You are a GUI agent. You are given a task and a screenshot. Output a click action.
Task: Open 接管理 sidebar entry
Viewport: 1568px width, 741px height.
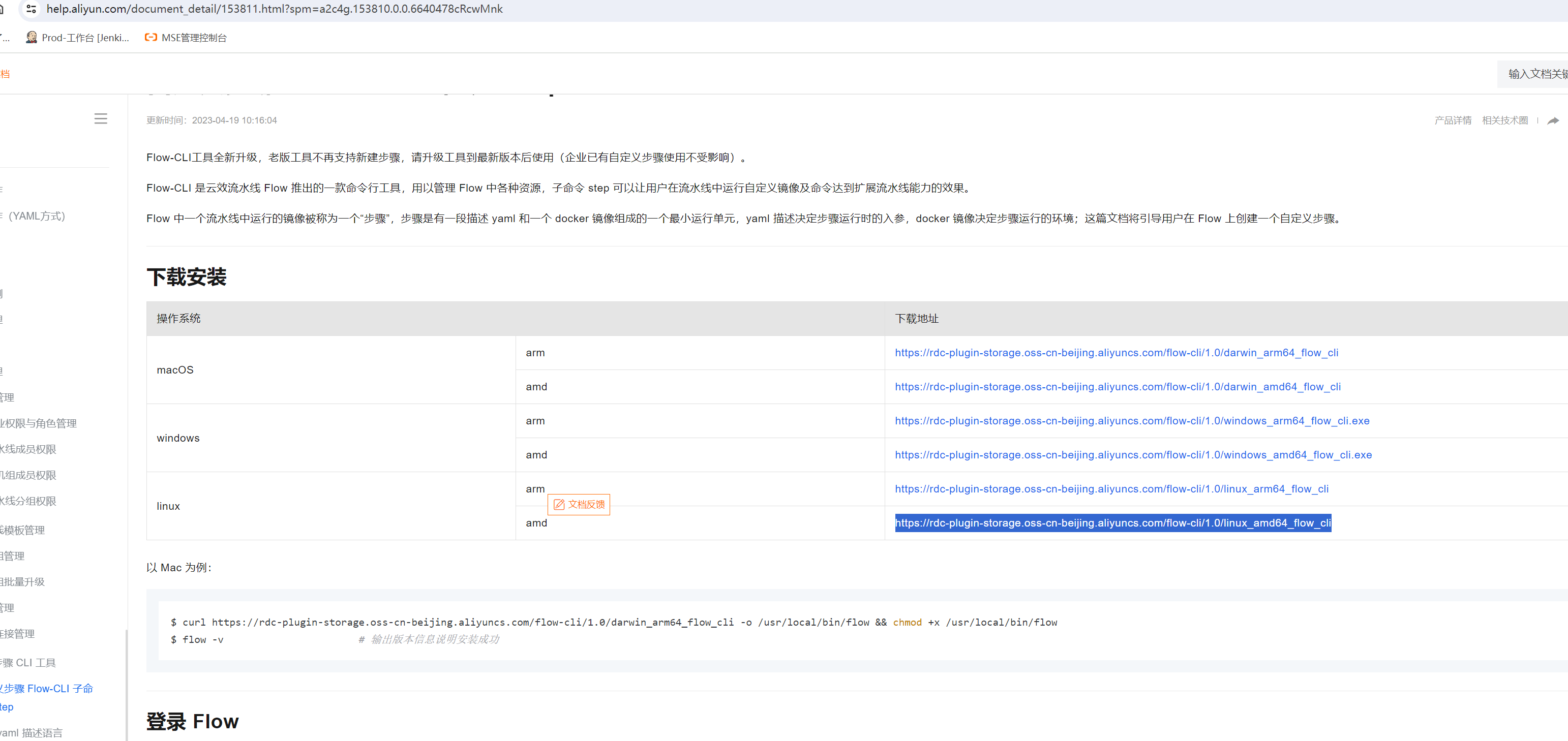[17, 634]
